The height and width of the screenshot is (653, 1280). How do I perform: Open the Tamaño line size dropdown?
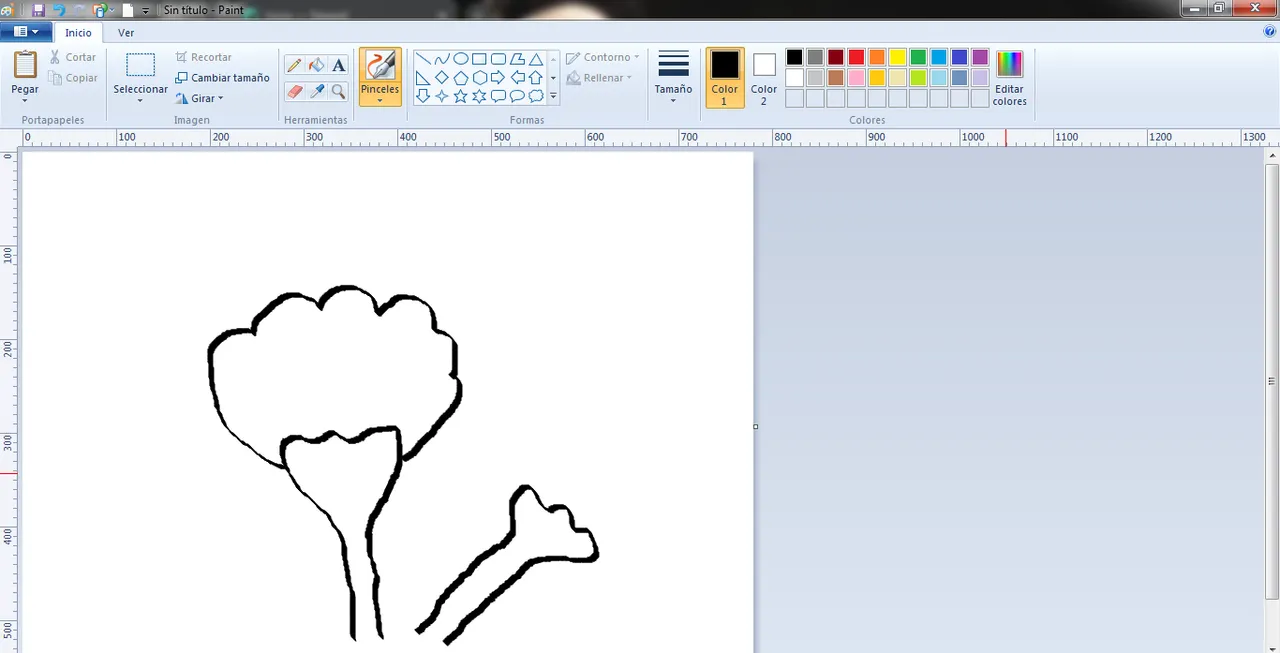coord(673,77)
